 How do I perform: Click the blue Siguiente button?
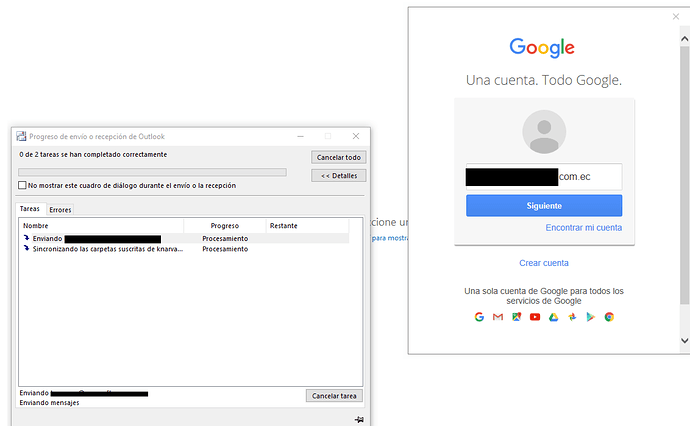tap(544, 206)
